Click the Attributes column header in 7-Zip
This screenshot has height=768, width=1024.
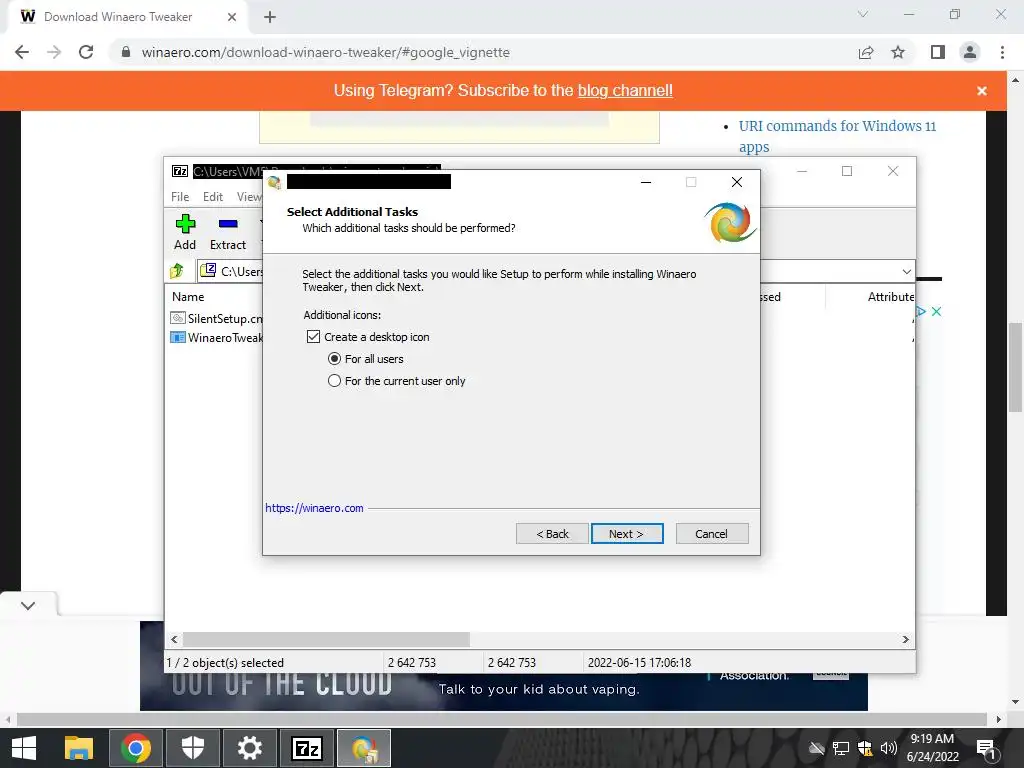[891, 296]
